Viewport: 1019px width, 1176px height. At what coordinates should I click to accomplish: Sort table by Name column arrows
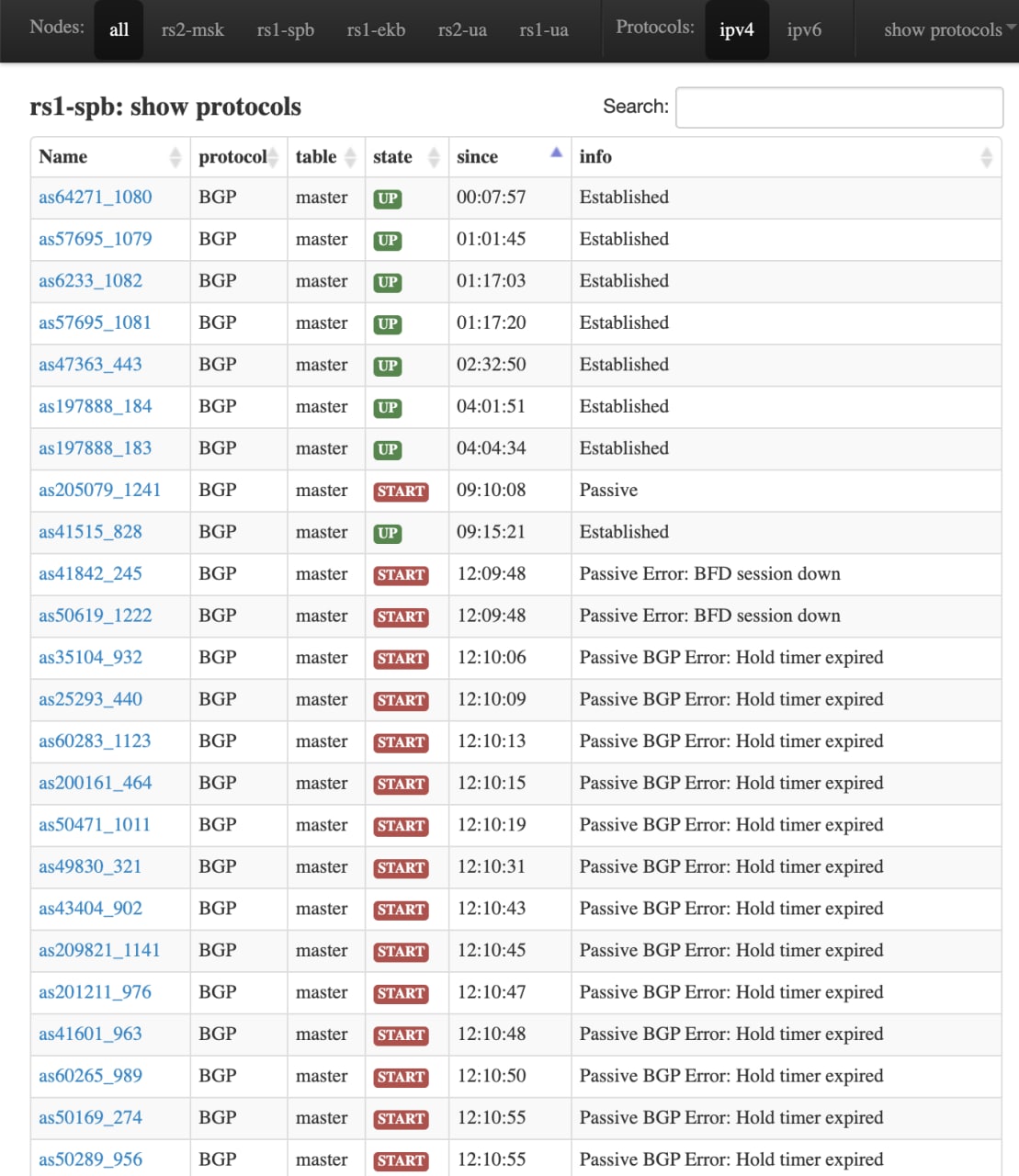click(x=175, y=157)
